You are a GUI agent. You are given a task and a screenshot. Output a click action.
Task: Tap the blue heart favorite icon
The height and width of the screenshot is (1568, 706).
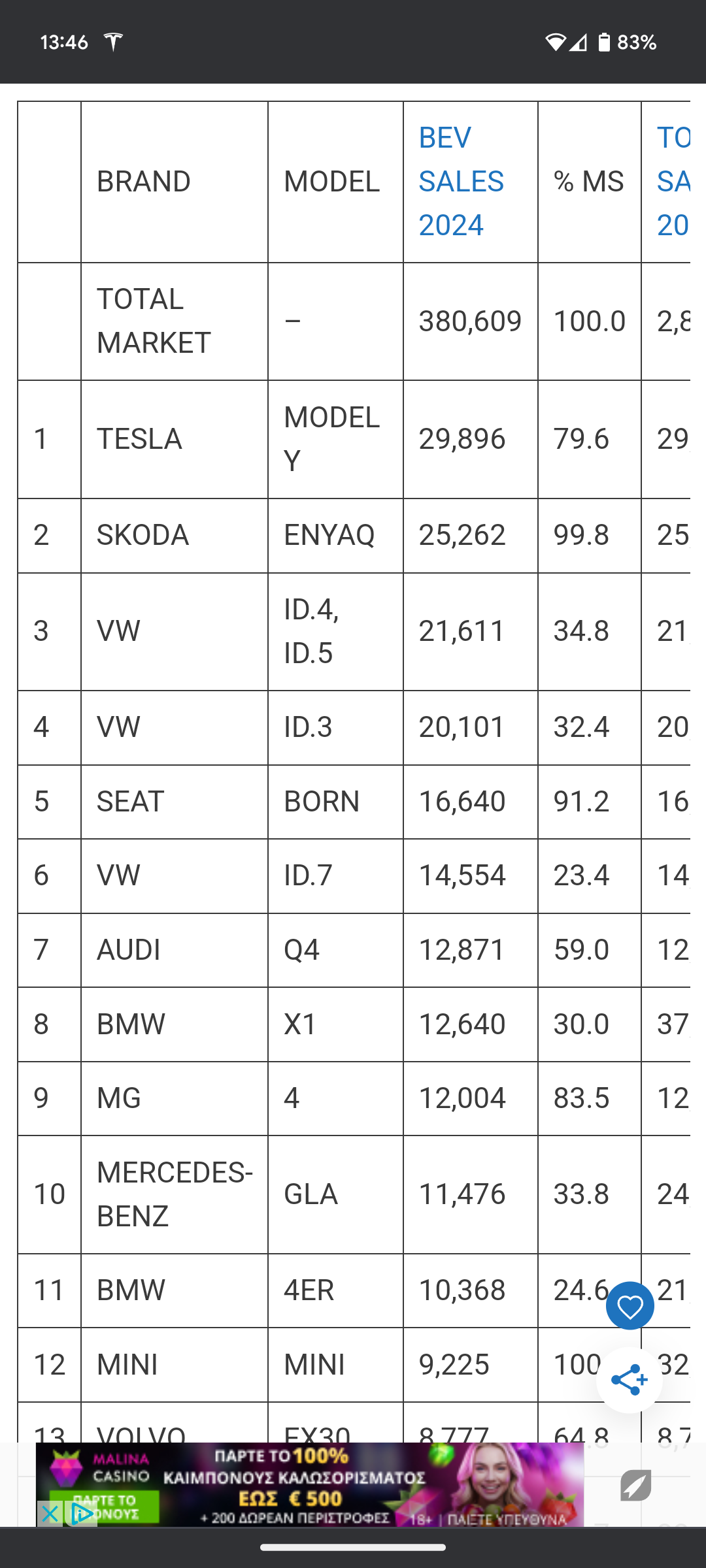630,1306
